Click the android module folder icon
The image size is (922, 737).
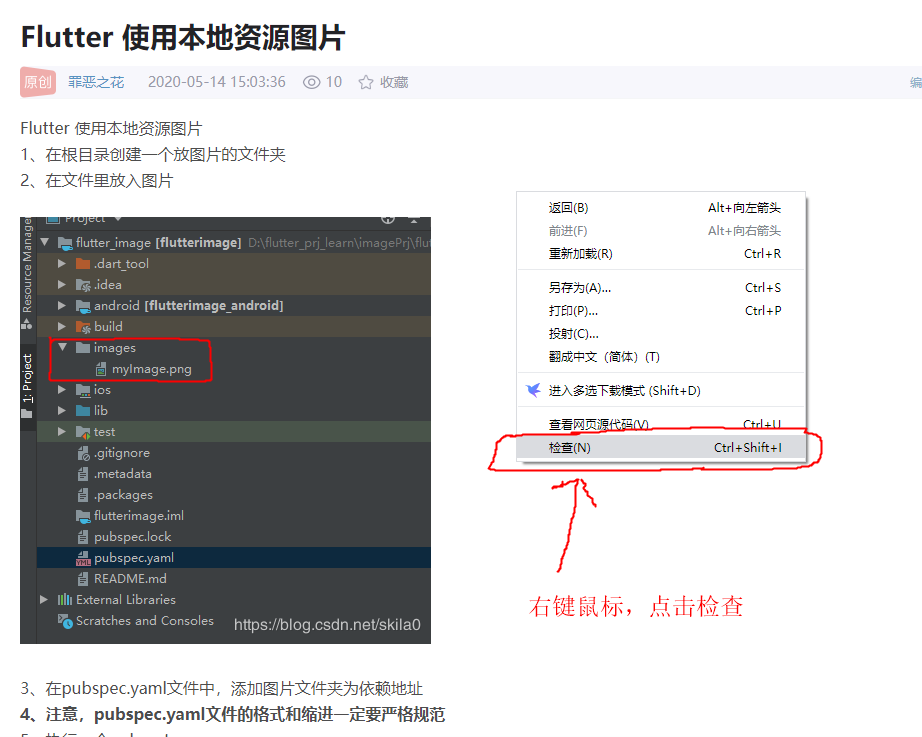coord(83,306)
